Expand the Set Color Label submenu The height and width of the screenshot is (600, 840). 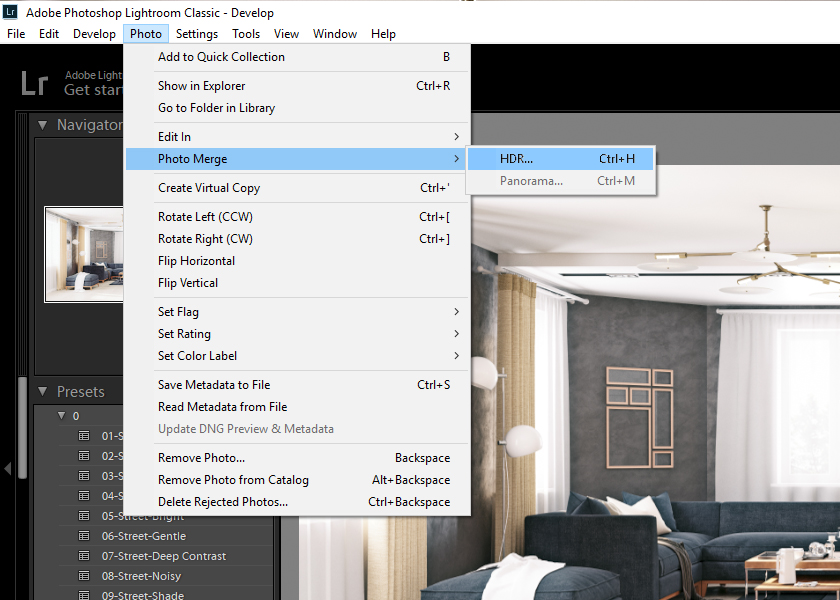297,356
